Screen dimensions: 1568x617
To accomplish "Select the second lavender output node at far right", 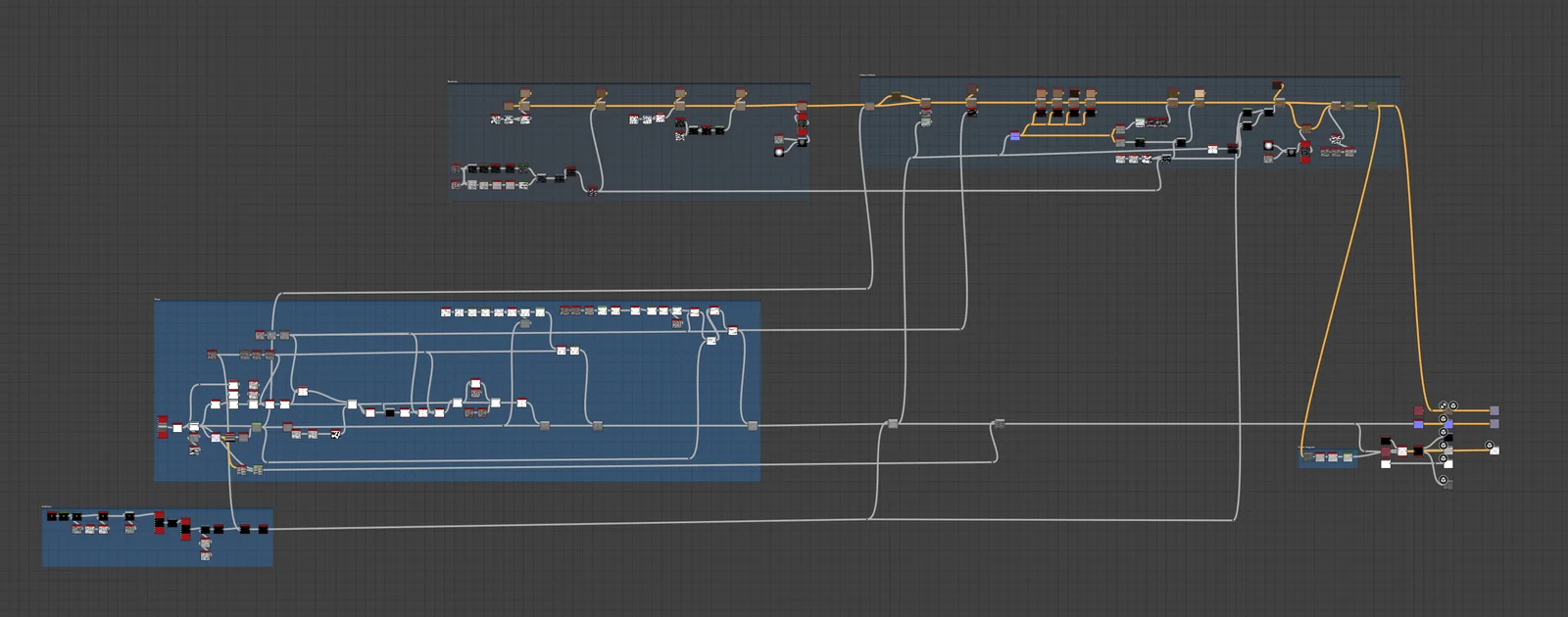I will click(1494, 424).
